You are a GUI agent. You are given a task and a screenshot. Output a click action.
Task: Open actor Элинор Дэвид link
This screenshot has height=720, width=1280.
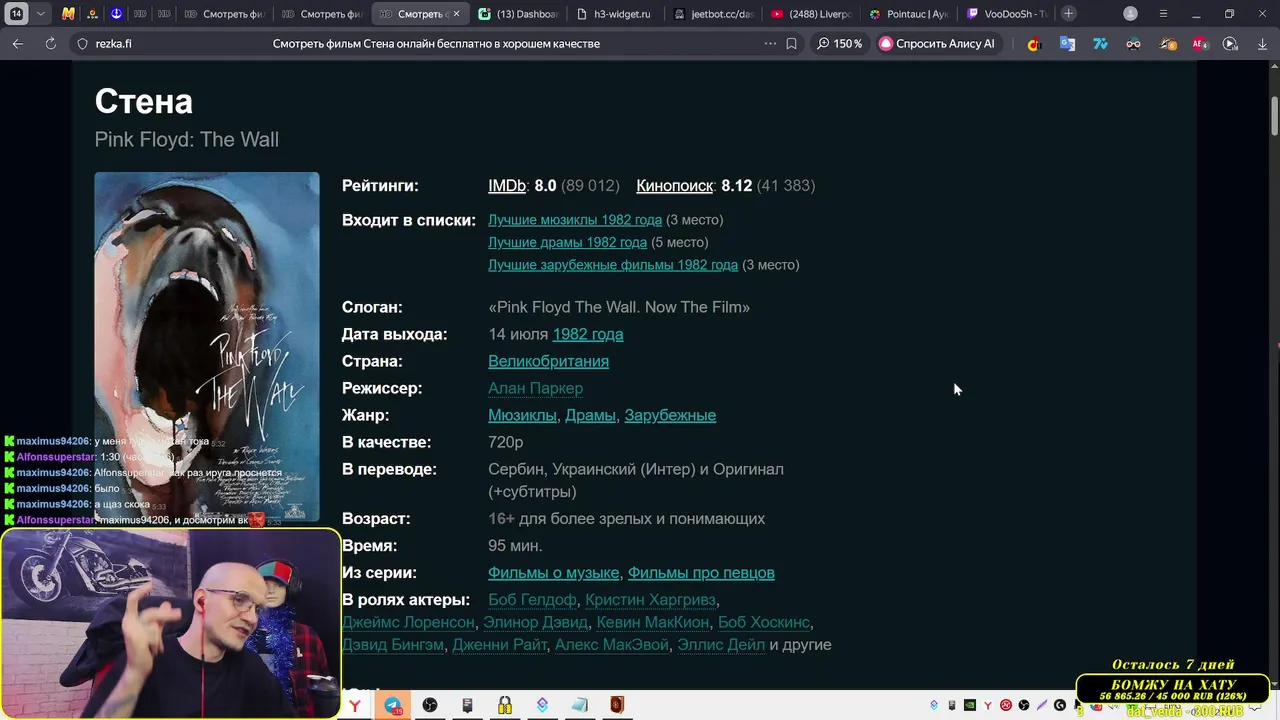click(x=535, y=623)
